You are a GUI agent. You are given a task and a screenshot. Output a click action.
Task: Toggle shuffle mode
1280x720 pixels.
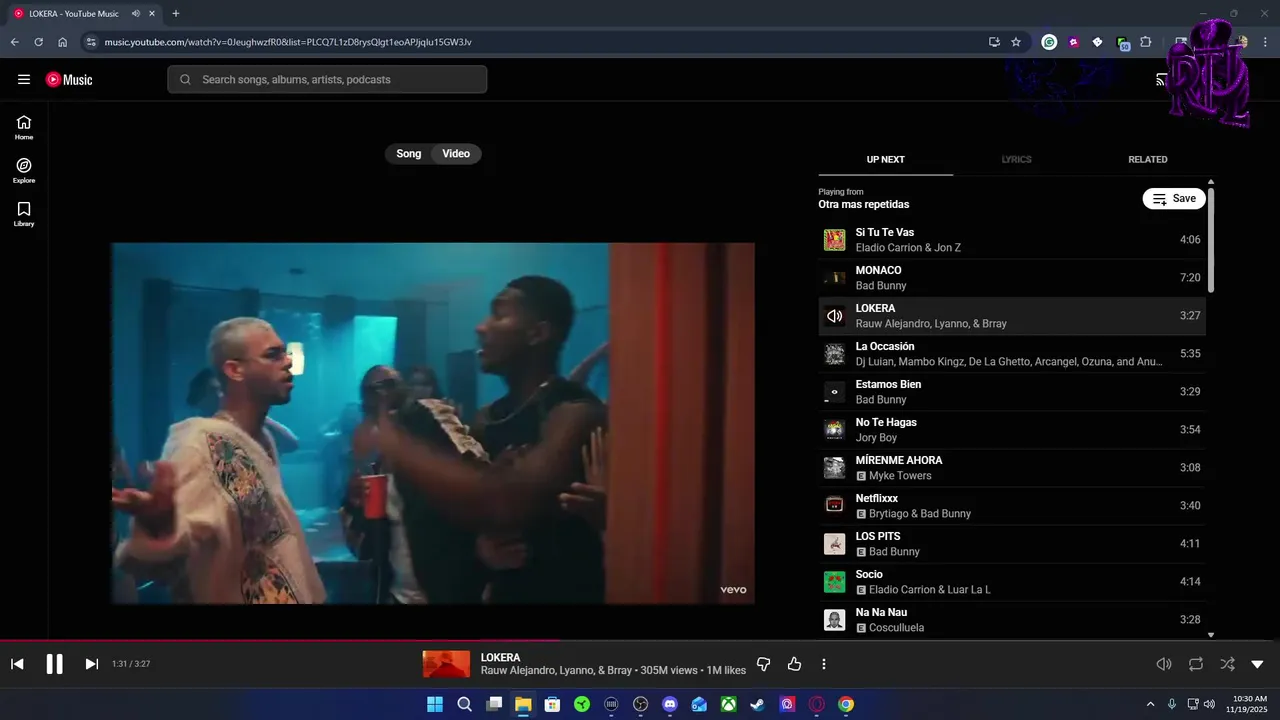[x=1227, y=664]
